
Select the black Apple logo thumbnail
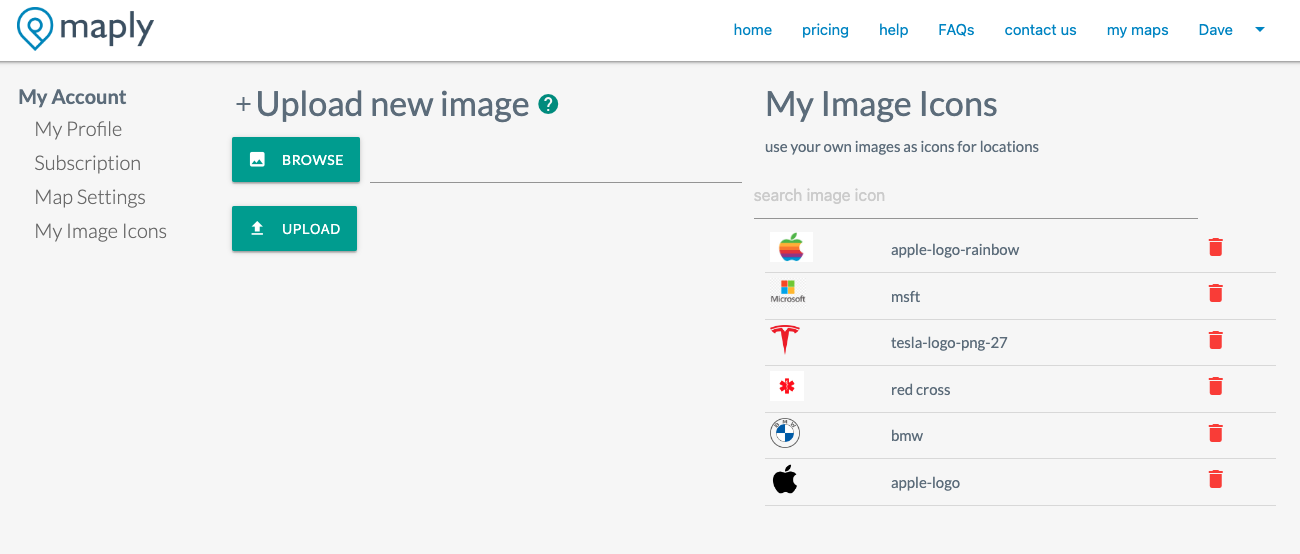(785, 480)
